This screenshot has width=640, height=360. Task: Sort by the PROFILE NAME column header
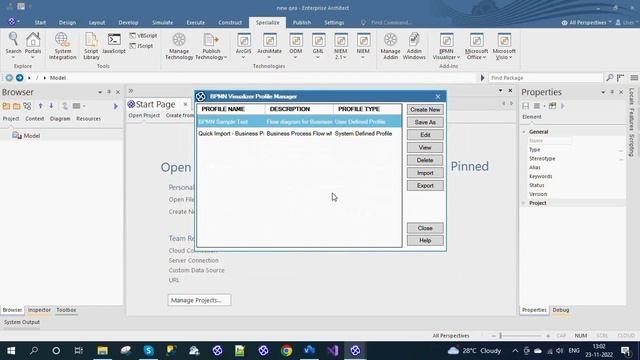[231, 109]
